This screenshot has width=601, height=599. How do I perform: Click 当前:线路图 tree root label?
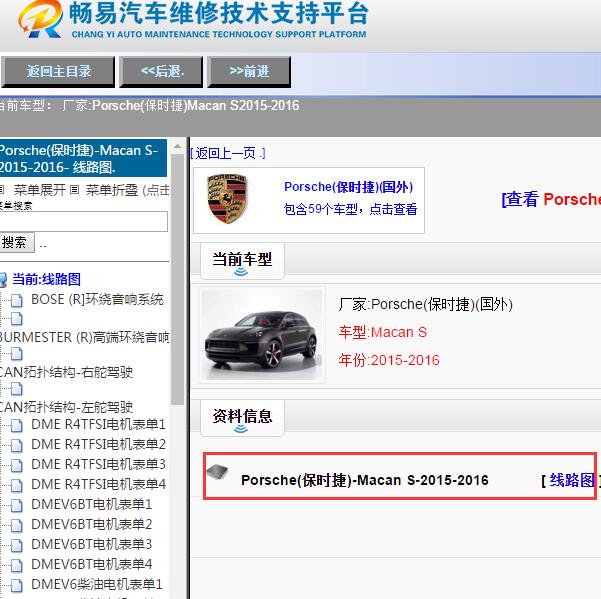46,279
